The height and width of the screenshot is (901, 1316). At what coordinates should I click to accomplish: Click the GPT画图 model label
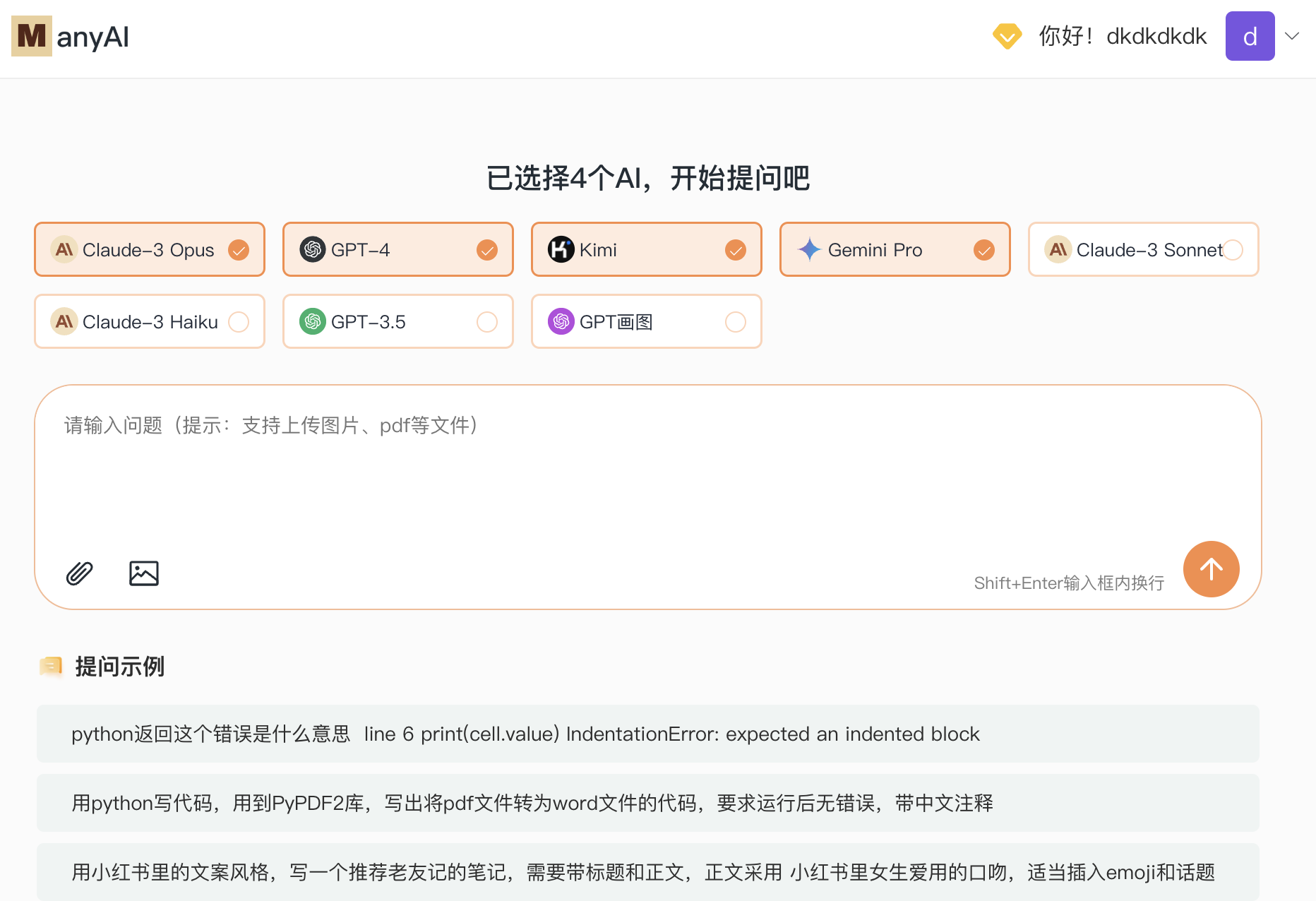tap(616, 322)
